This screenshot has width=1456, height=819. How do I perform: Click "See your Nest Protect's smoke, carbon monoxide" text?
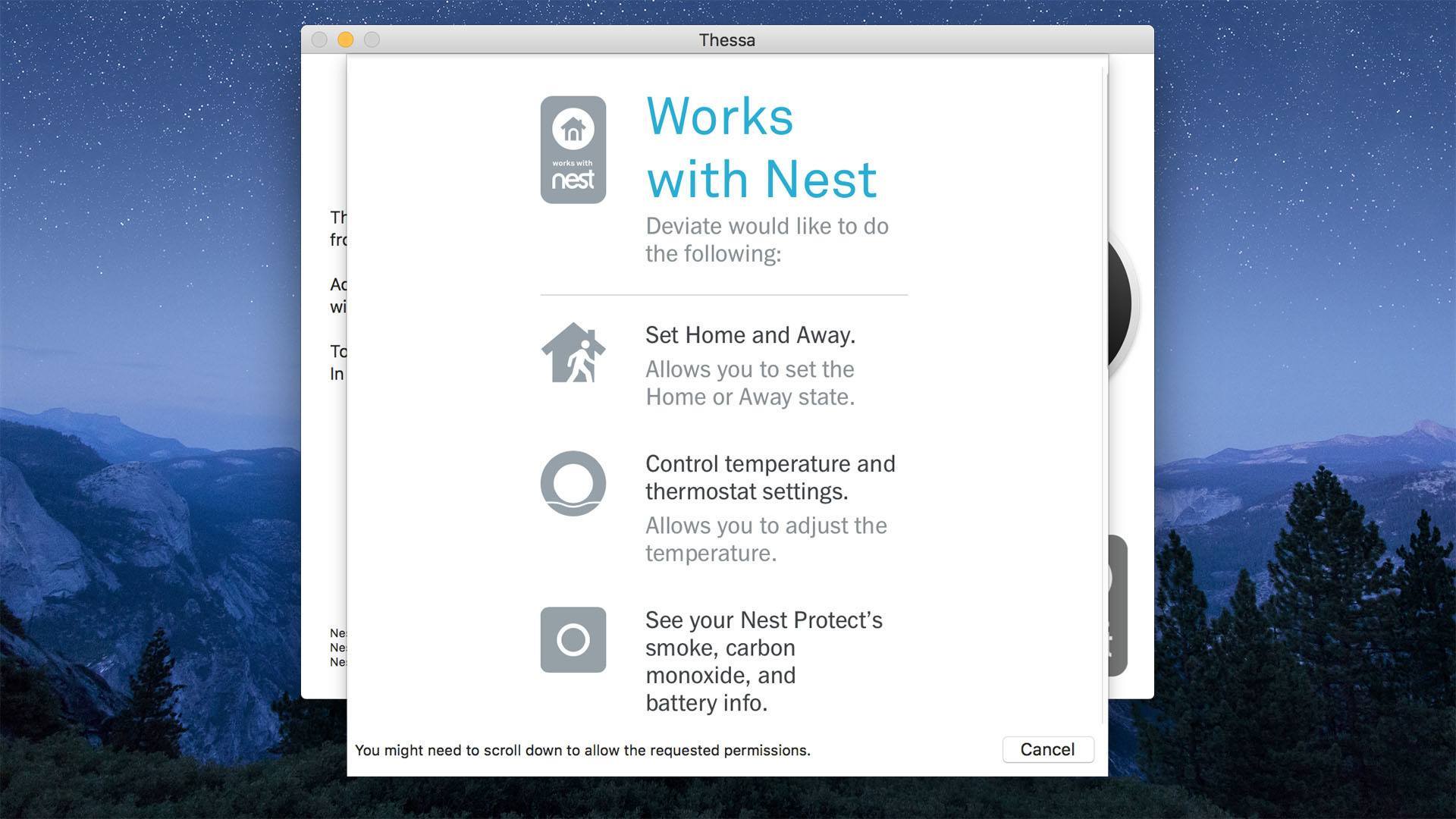coord(764,661)
